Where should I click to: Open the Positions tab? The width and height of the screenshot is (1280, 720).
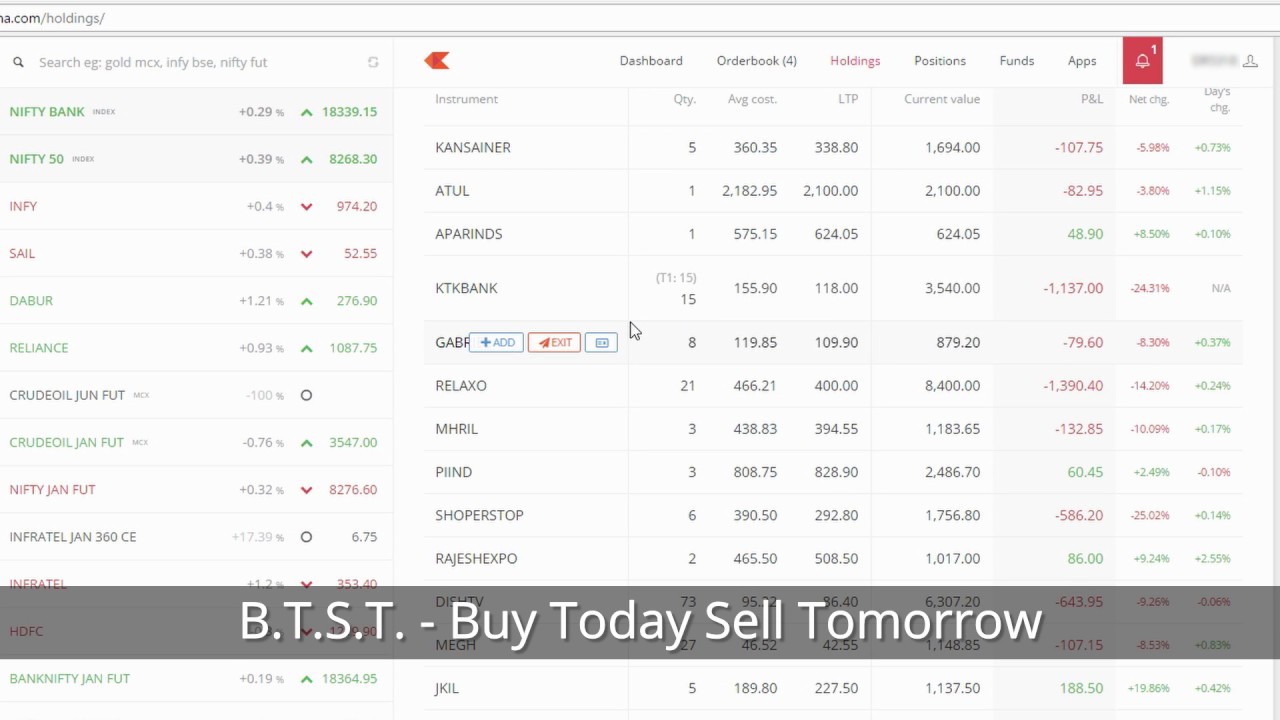point(940,61)
